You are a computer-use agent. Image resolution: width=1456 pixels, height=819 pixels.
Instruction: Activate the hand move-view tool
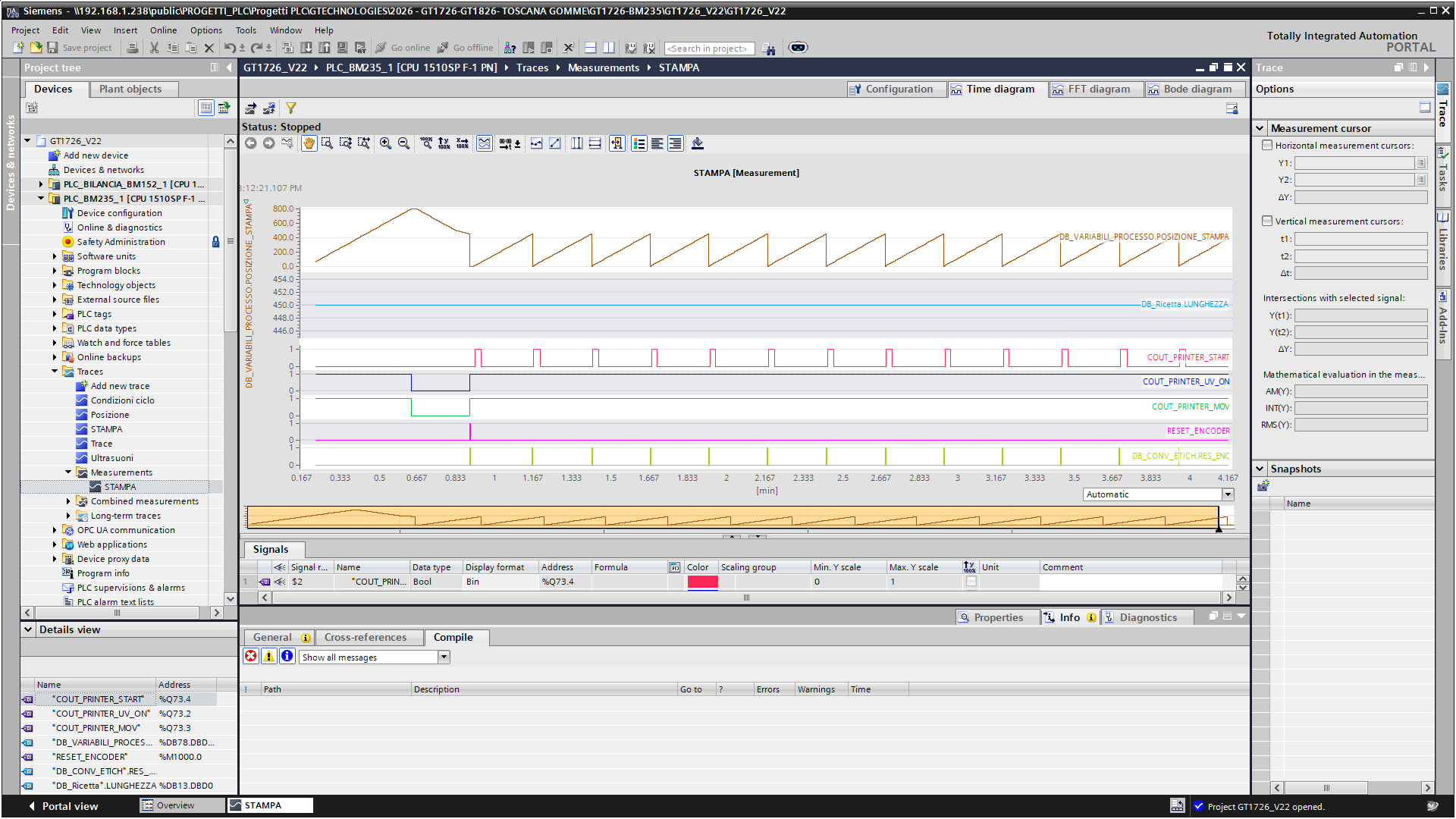point(309,143)
